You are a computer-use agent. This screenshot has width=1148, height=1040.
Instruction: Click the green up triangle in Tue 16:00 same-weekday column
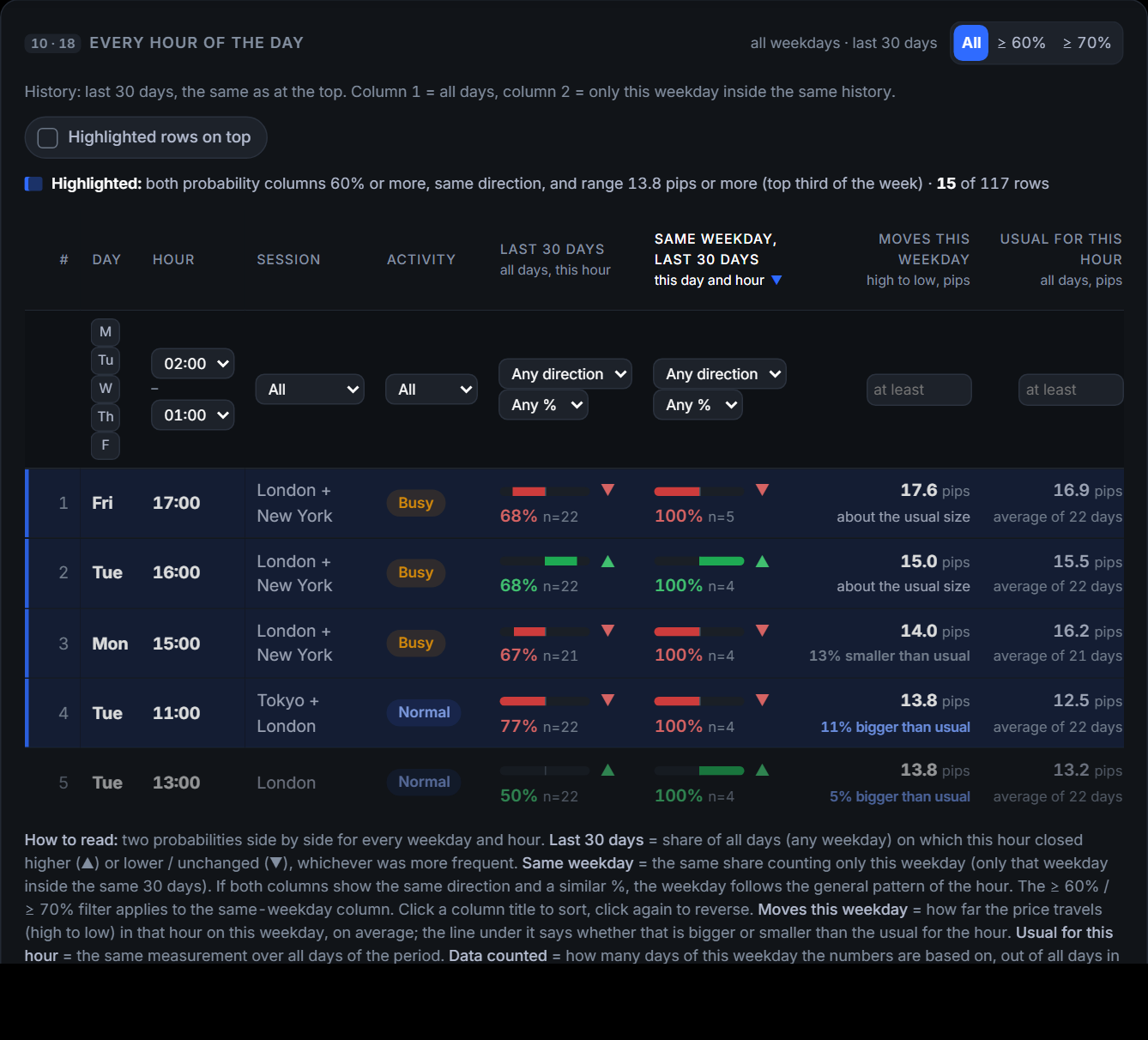[762, 561]
